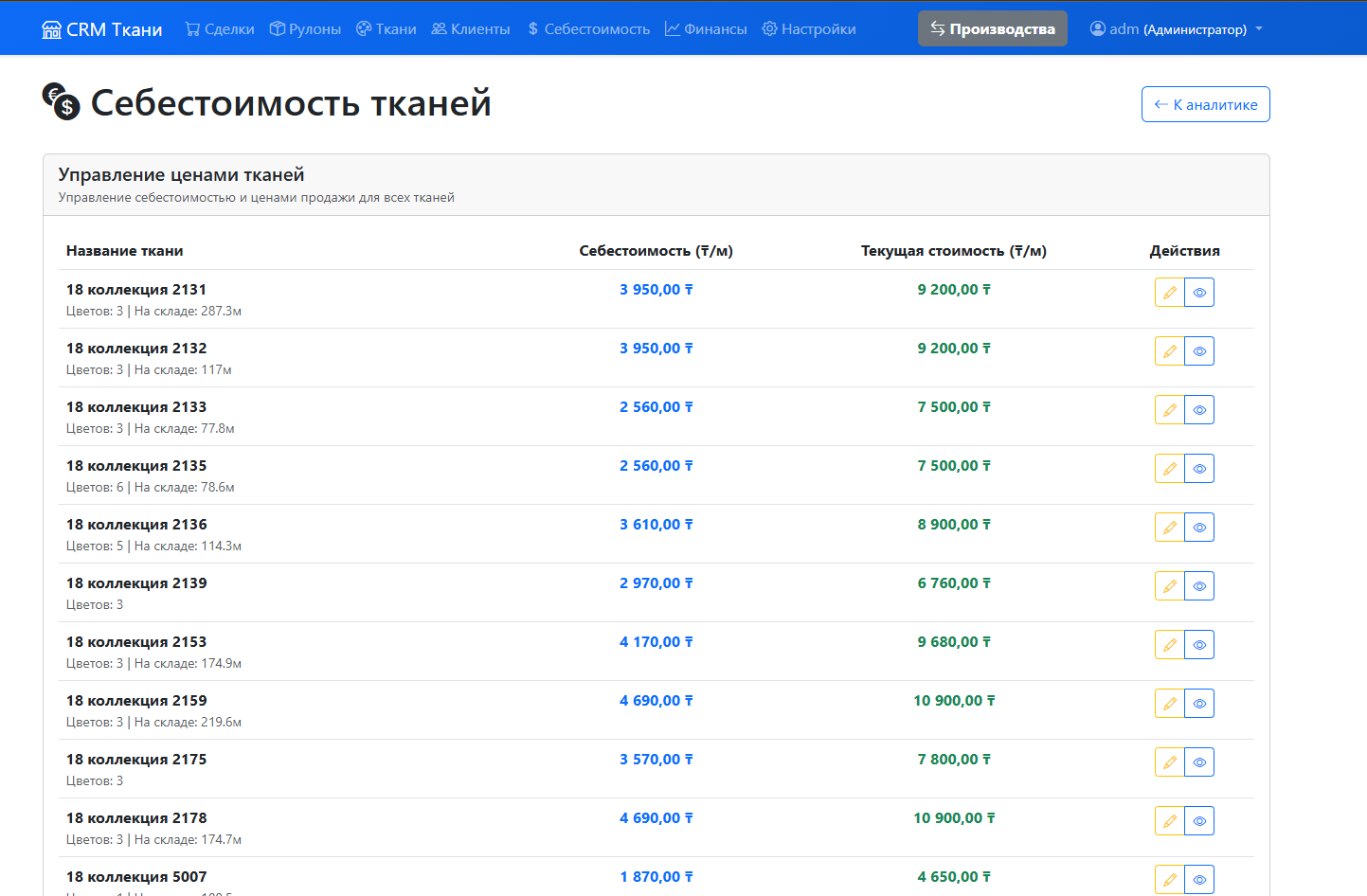Viewport: 1367px width, 896px height.
Task: Click the Текущая стоимость (₸/м) column header
Action: (x=954, y=251)
